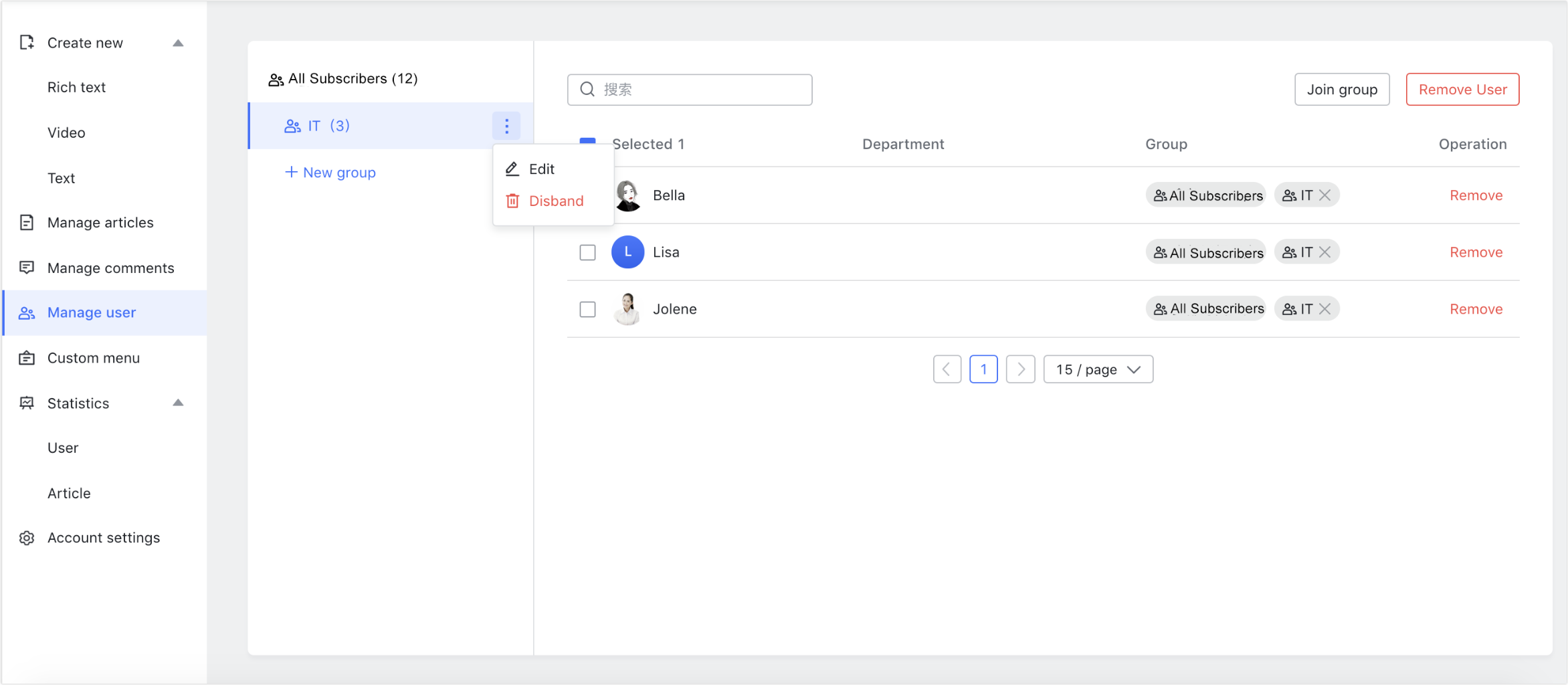This screenshot has height=685, width=1568.
Task: Collapse the Statistics section
Action: click(178, 403)
